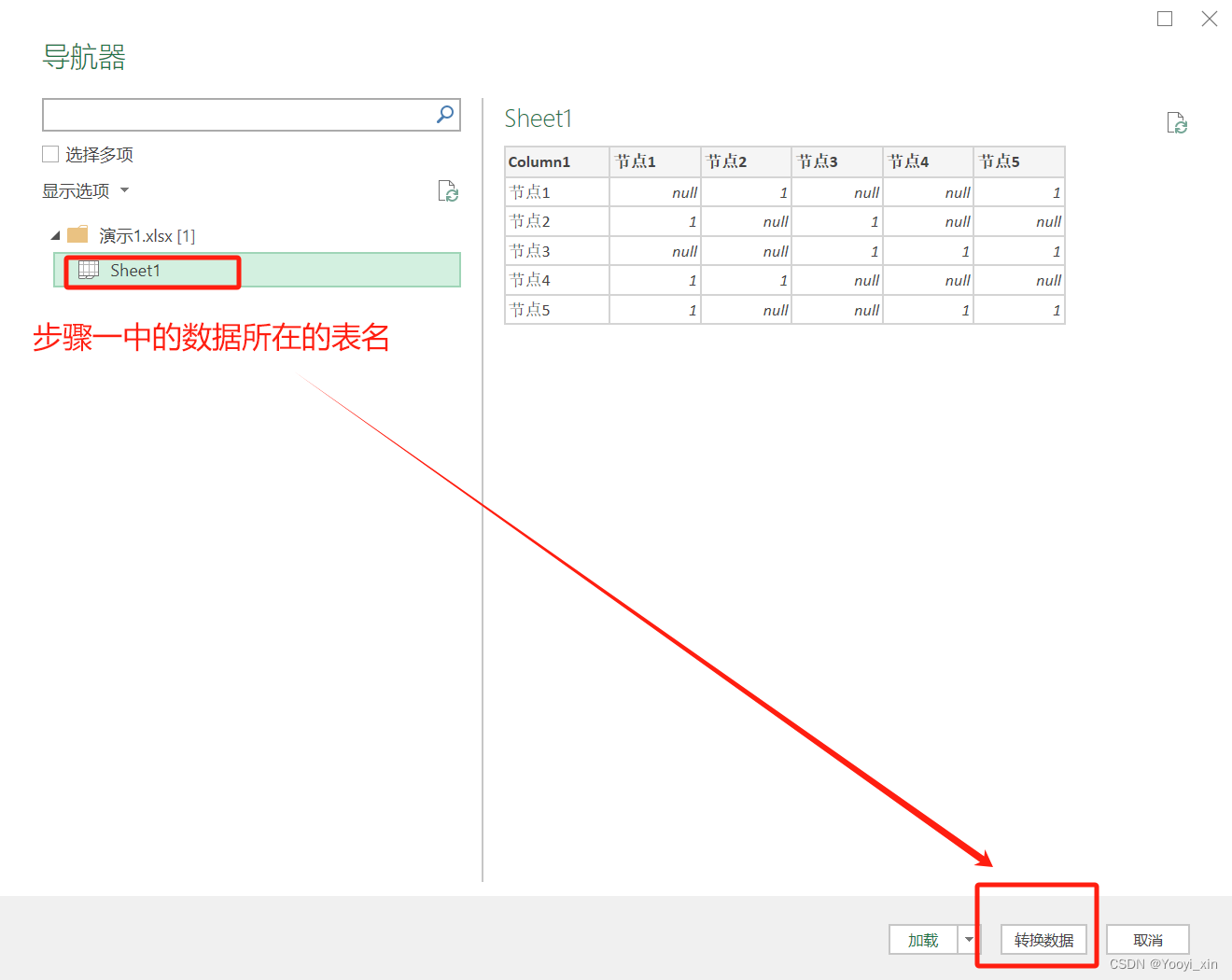Click the 节点4 column header
1232x980 pixels.
[x=928, y=161]
